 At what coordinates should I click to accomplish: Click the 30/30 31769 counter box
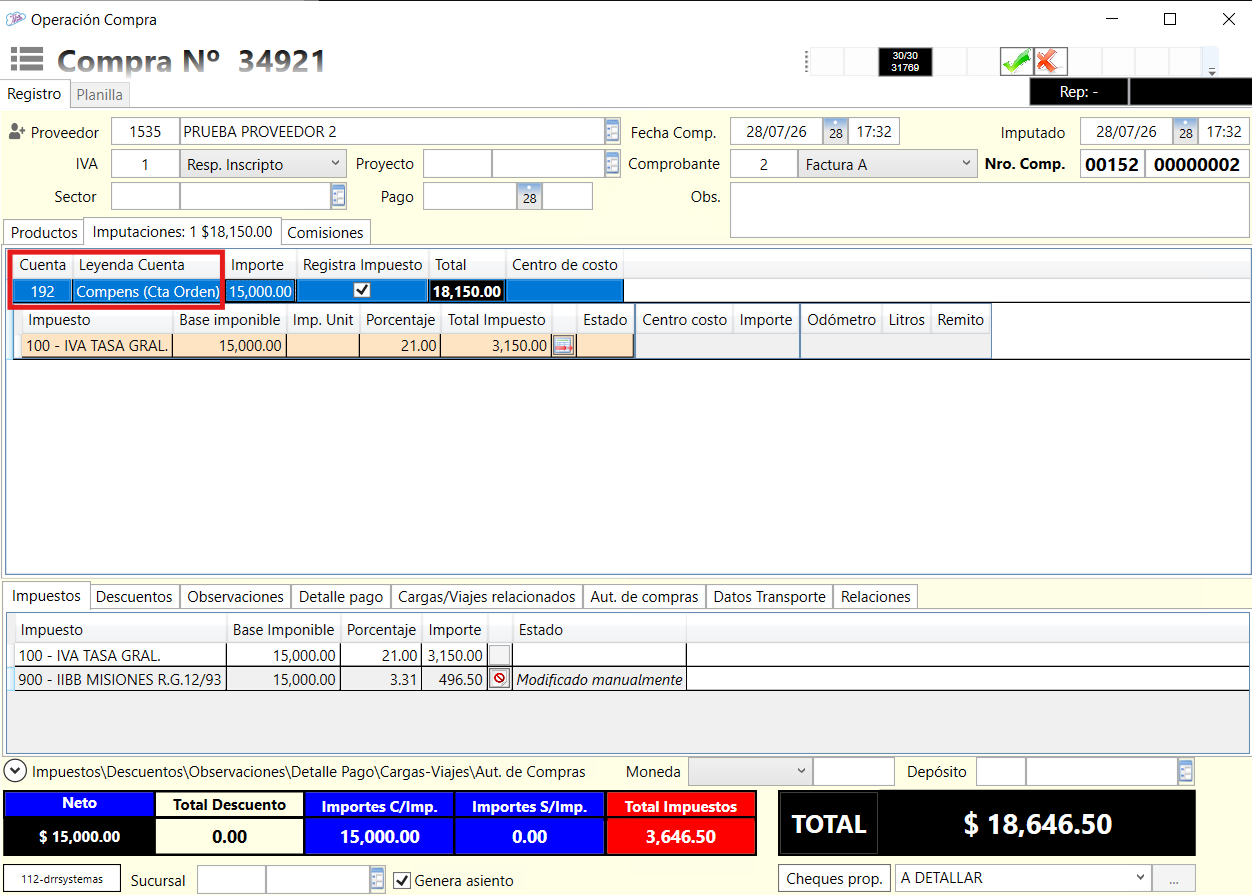click(905, 61)
